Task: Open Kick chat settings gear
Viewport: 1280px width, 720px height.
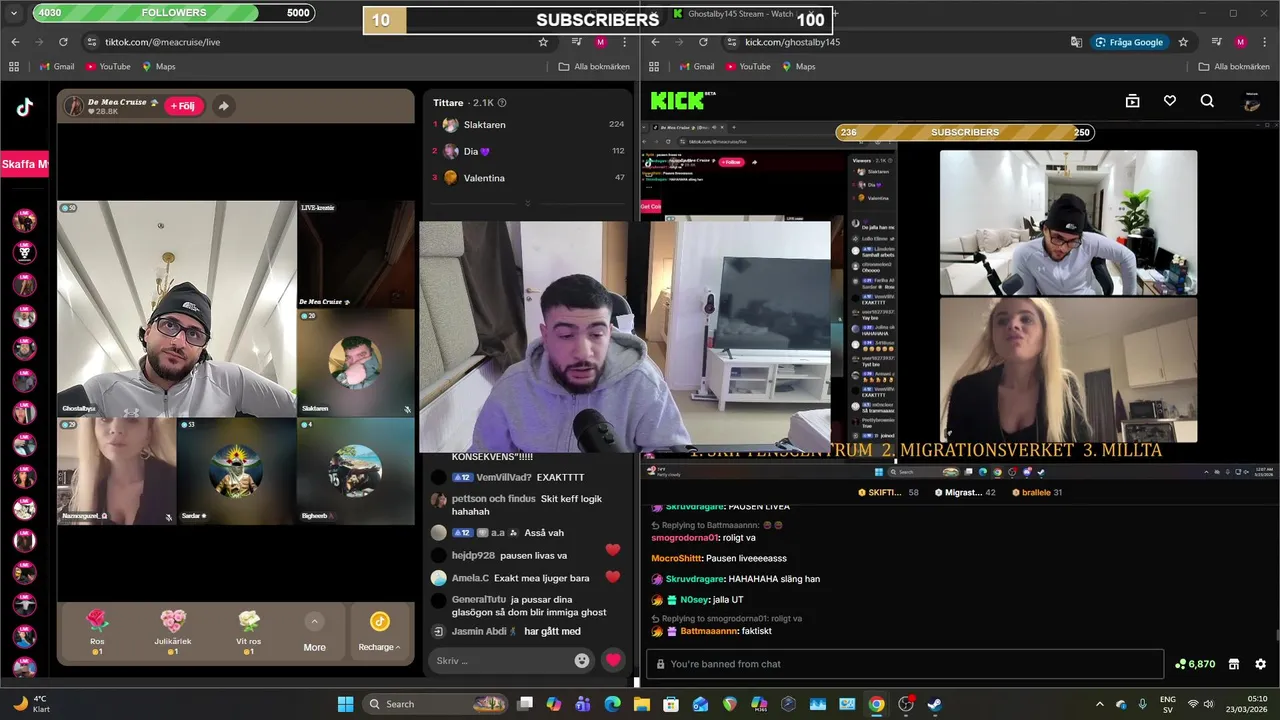Action: (1260, 664)
